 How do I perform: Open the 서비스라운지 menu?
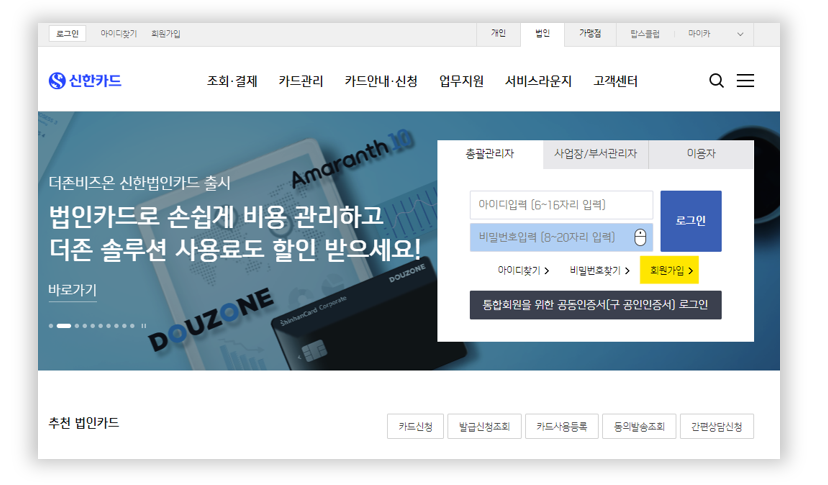(538, 81)
